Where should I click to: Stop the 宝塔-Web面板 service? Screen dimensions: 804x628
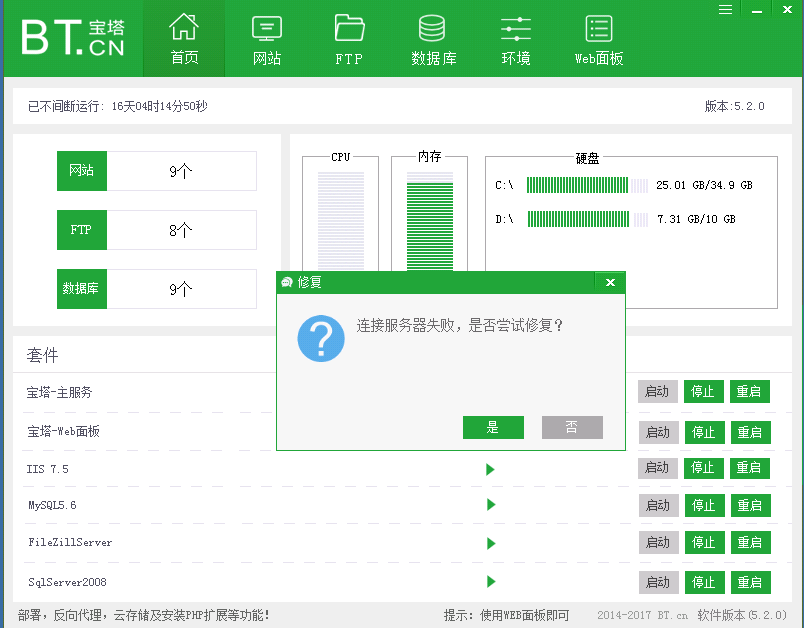pos(705,432)
